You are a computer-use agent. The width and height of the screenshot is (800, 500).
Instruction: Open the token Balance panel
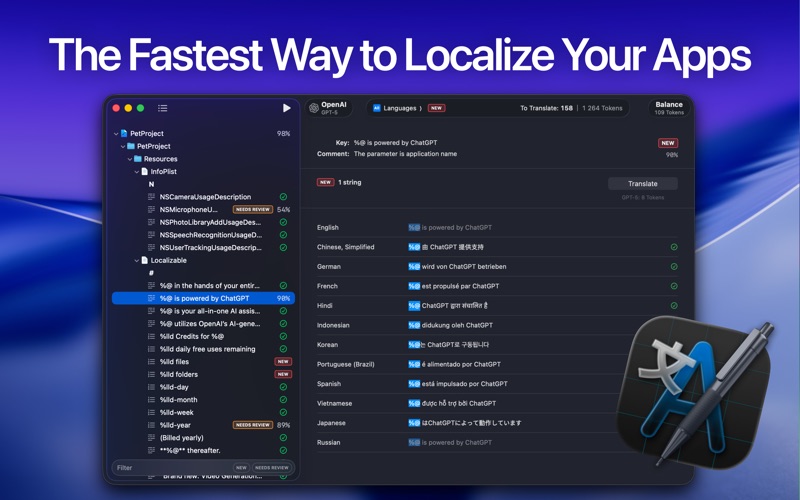click(669, 108)
